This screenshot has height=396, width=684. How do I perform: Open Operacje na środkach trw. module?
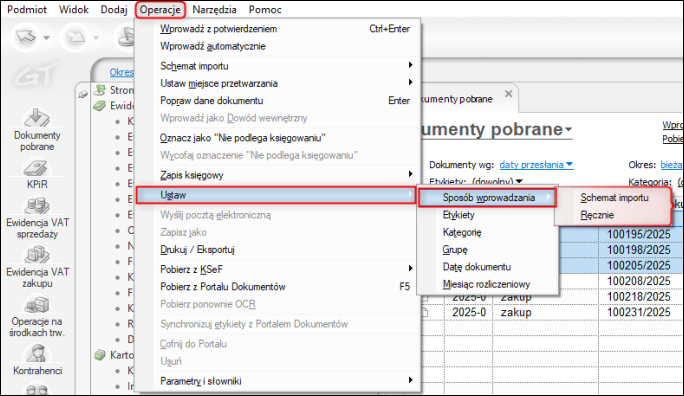37,317
